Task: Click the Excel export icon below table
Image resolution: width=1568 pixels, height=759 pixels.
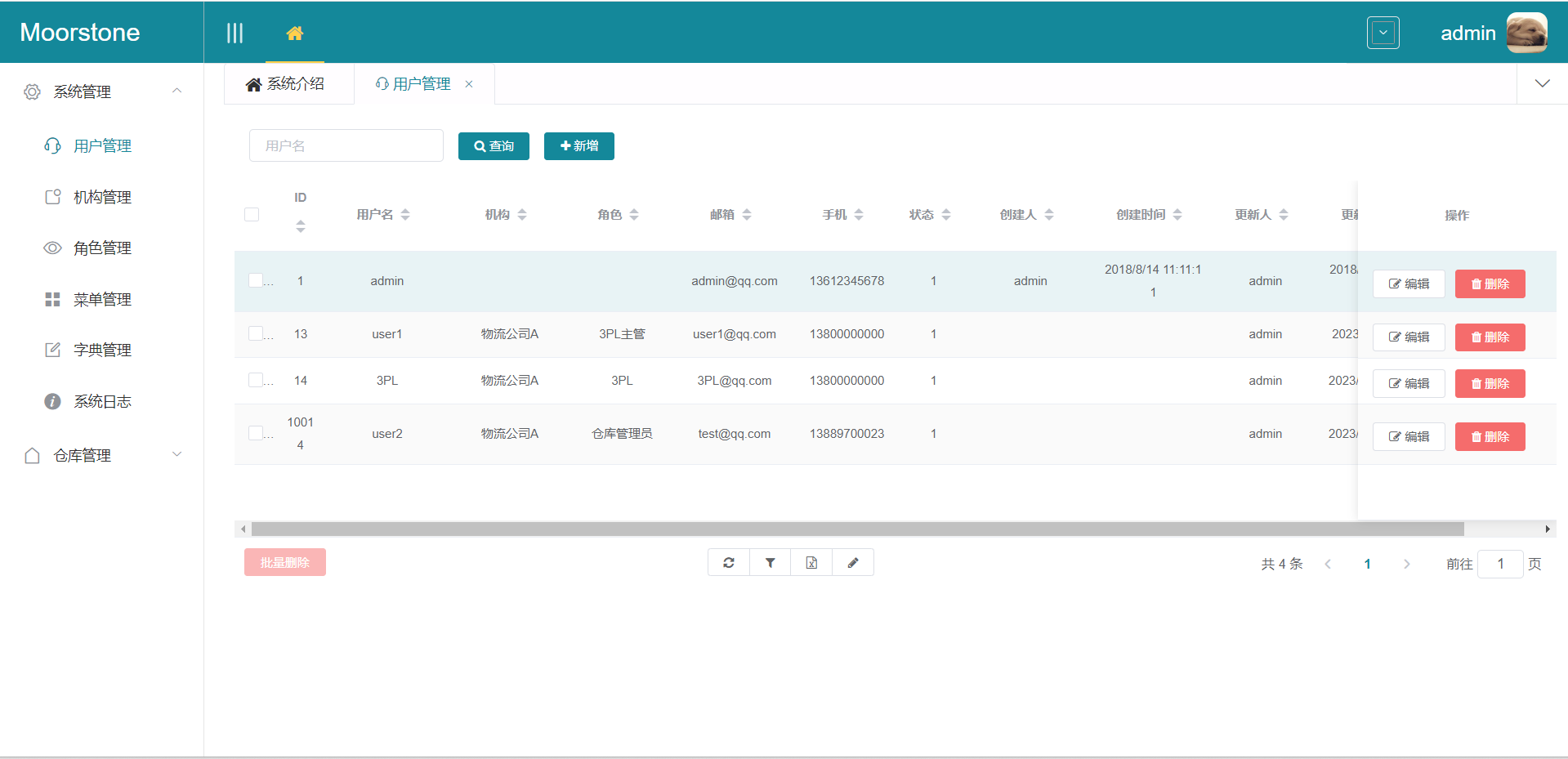Action: [811, 562]
